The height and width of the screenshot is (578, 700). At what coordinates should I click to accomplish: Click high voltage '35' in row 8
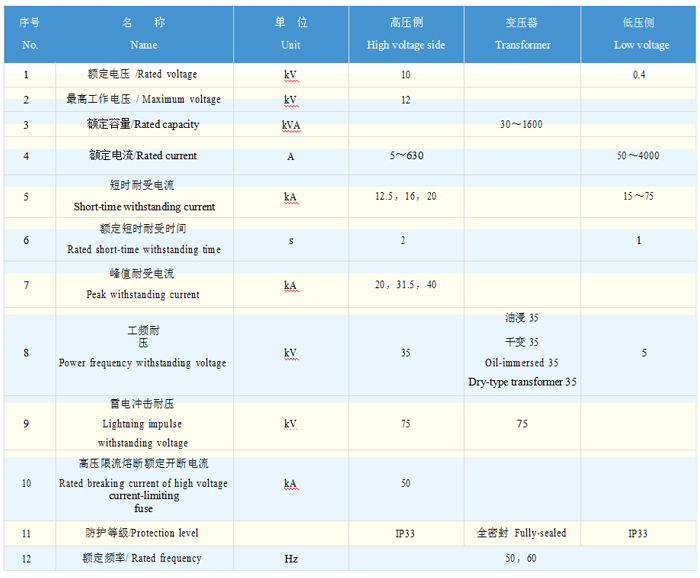(x=405, y=353)
